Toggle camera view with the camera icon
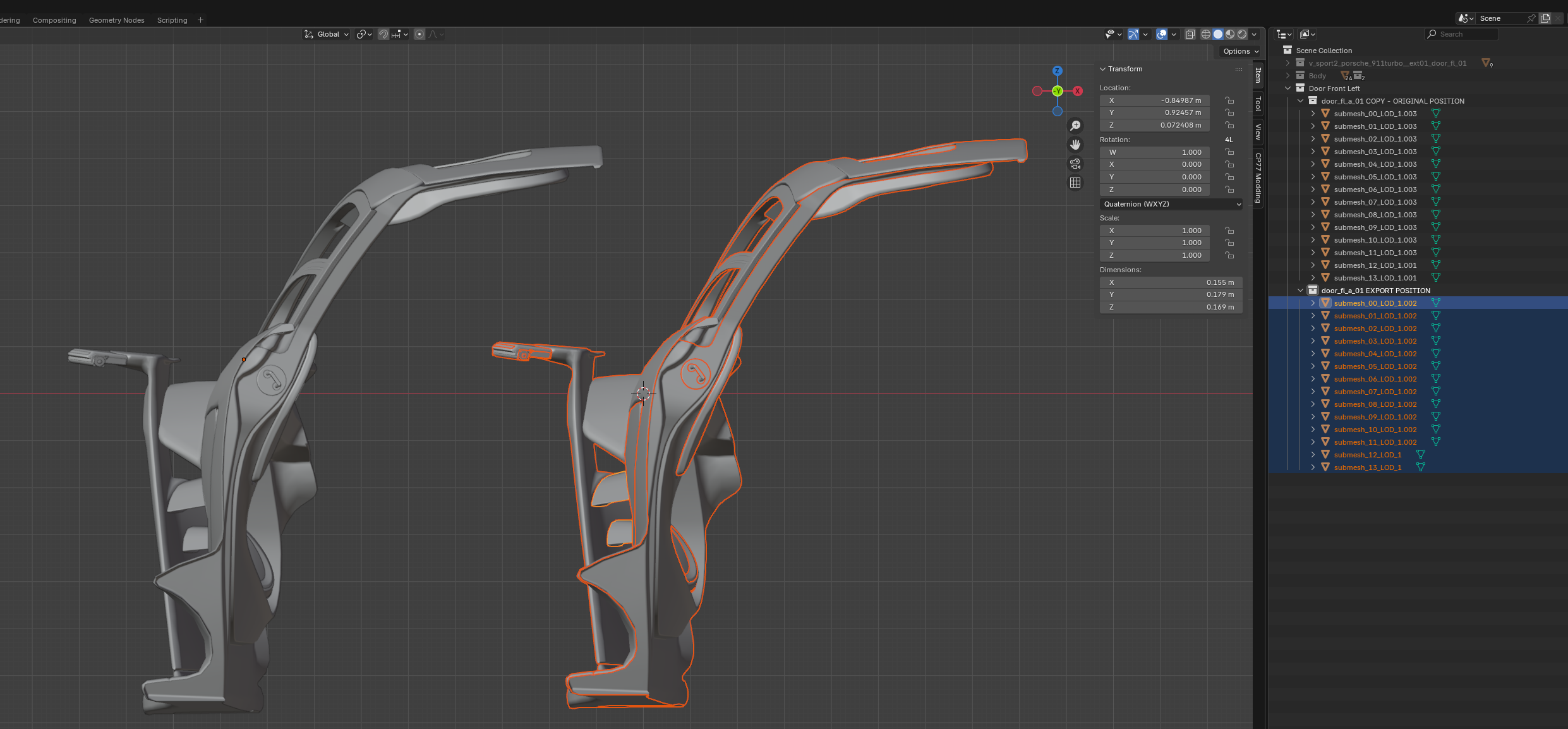The image size is (1568, 729). pyautogui.click(x=1075, y=164)
